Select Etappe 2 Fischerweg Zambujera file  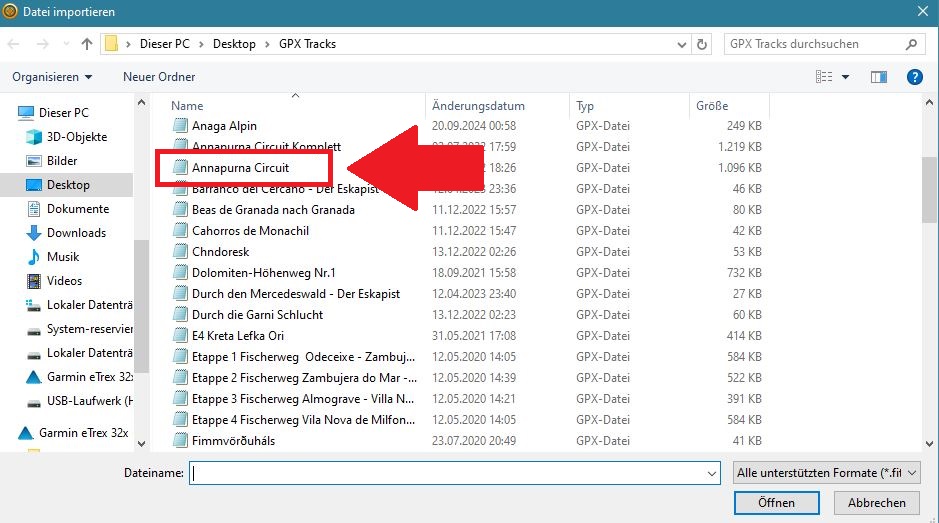click(304, 377)
